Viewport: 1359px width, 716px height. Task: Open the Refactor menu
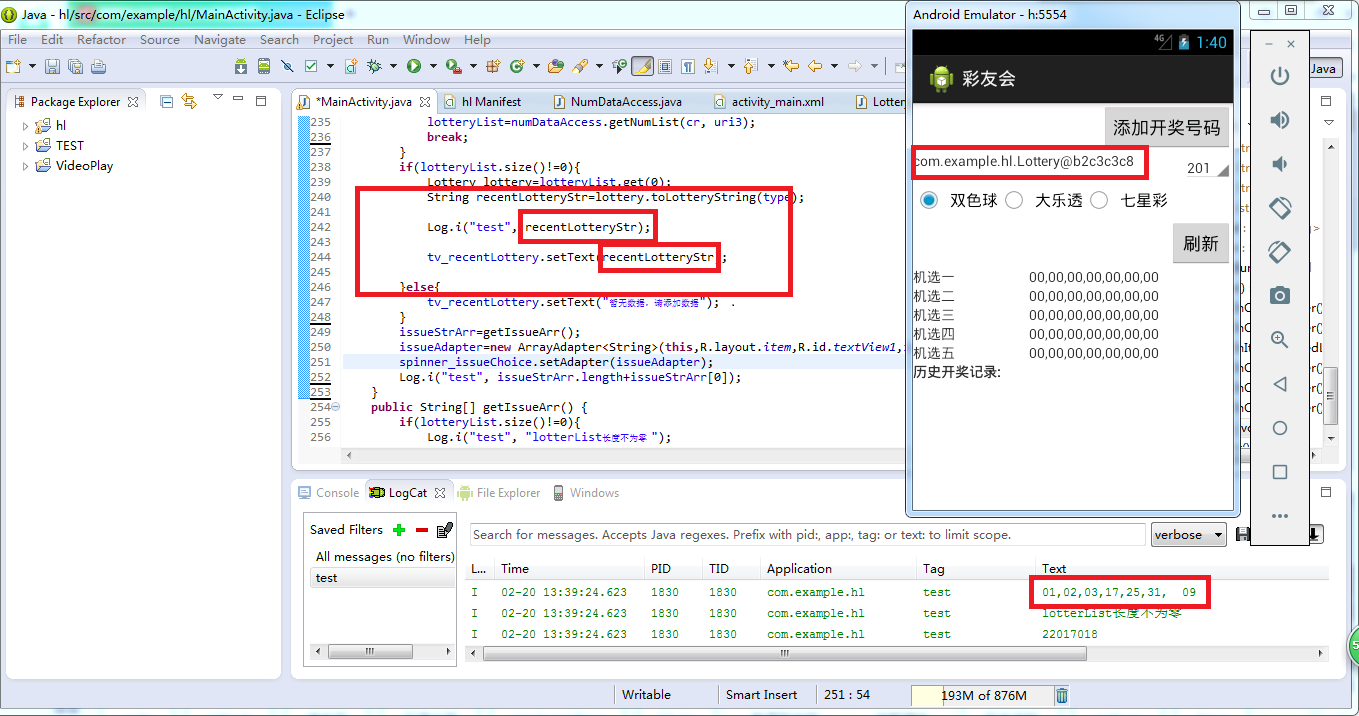[102, 40]
